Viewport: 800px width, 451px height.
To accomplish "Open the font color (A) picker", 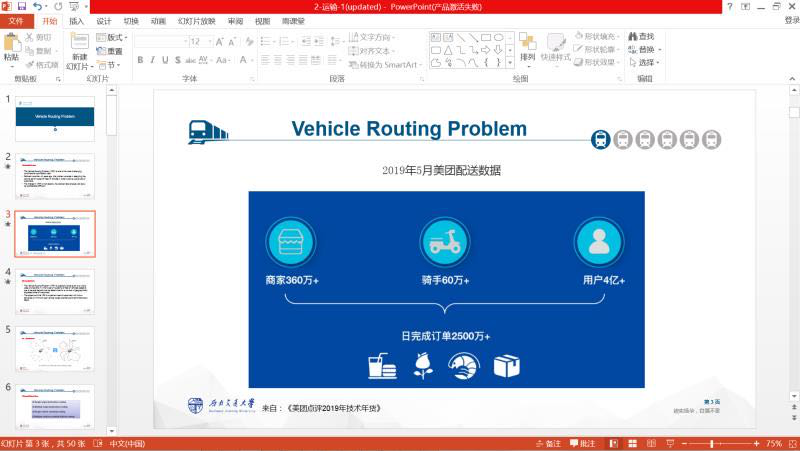I will pos(245,60).
